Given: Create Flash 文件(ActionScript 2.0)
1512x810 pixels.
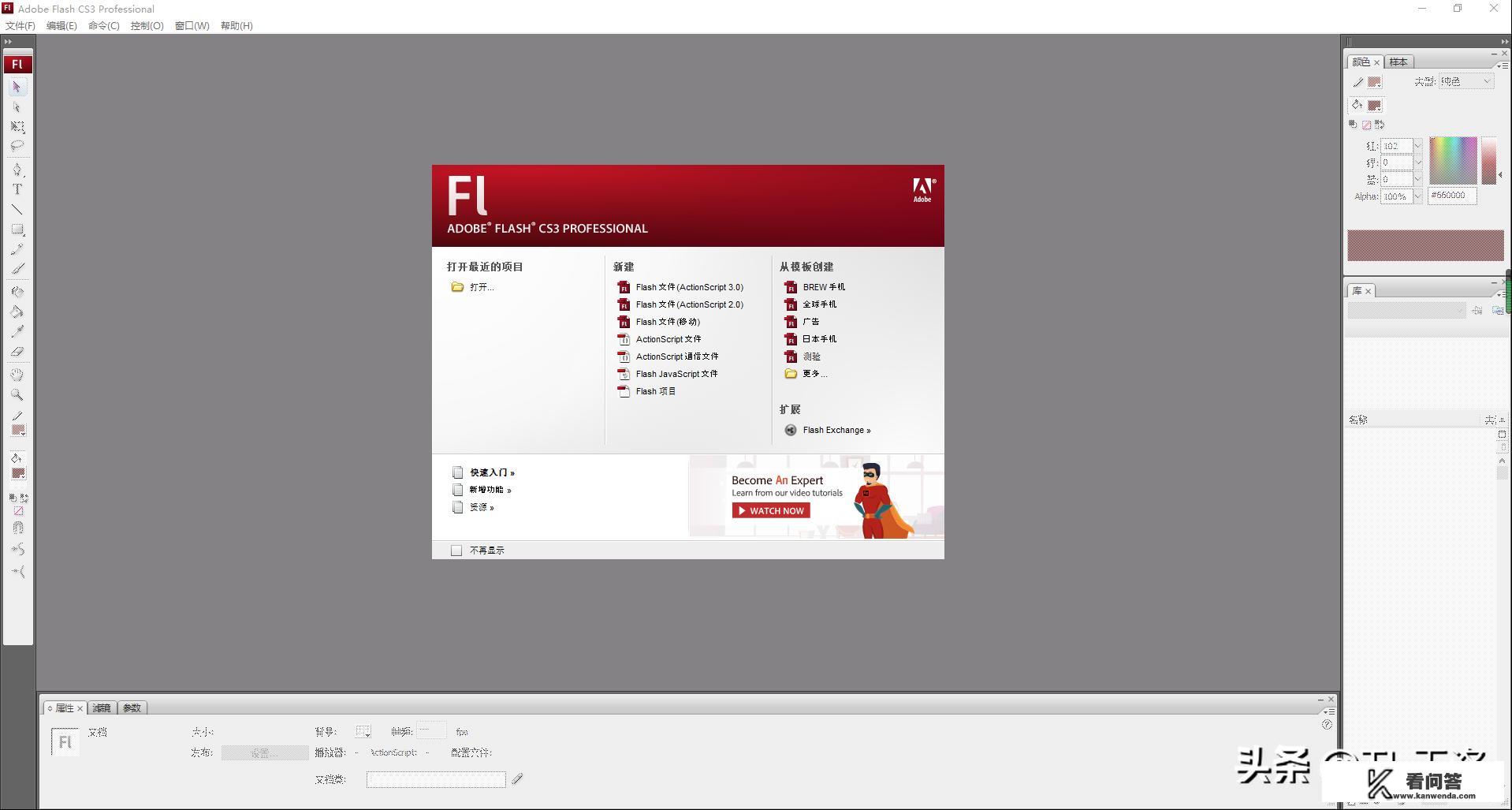Looking at the screenshot, I should 680,304.
